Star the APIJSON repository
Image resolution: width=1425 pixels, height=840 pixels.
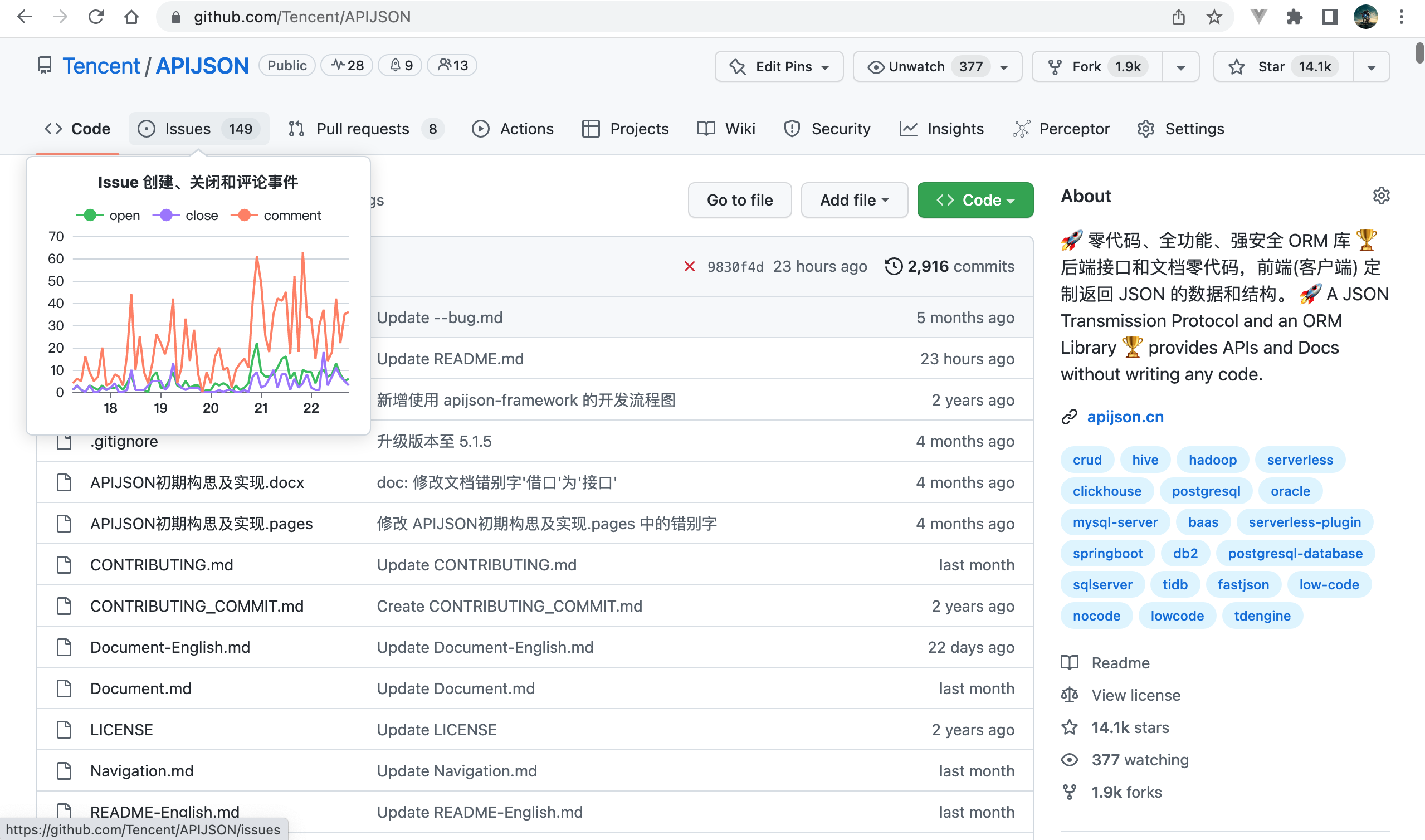[x=1271, y=66]
